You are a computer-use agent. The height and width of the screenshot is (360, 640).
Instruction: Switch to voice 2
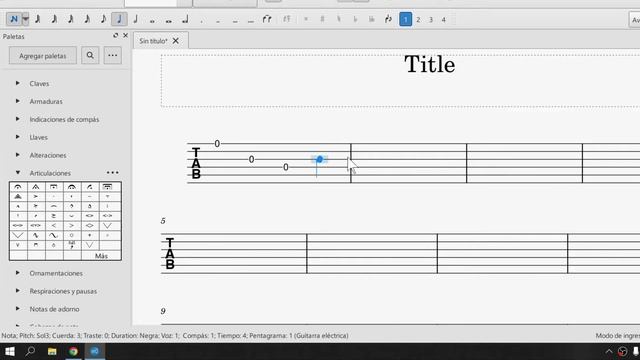click(418, 20)
